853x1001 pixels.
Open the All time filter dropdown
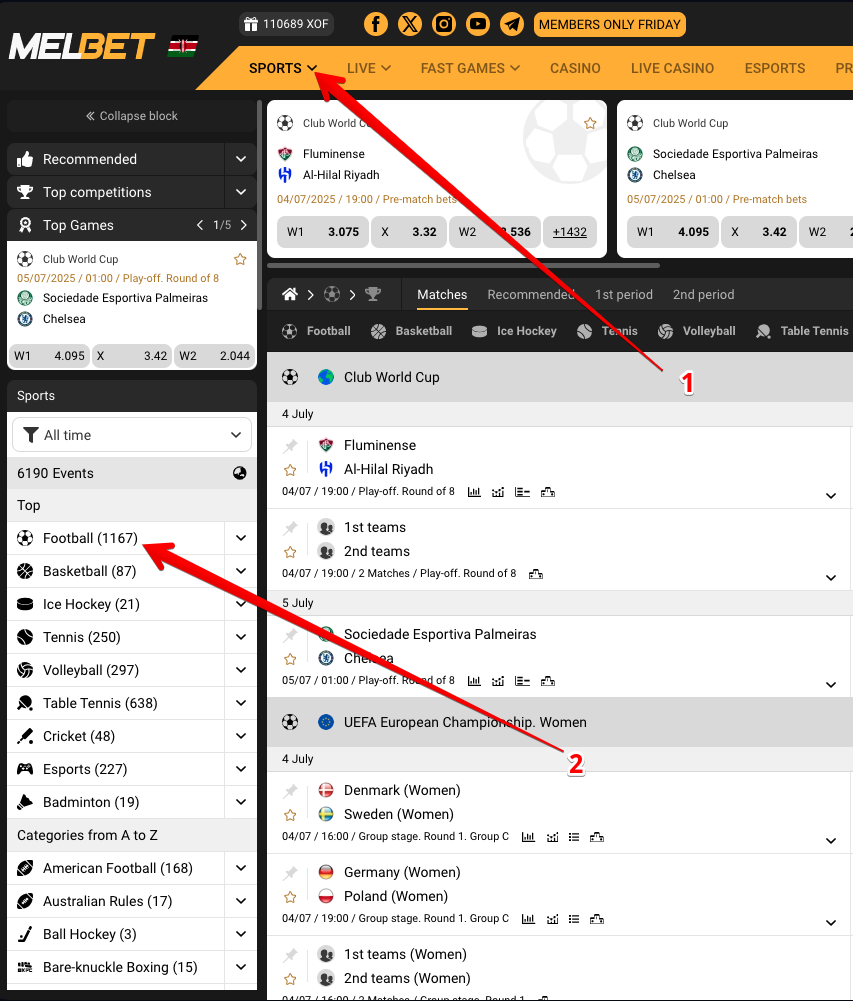pyautogui.click(x=132, y=435)
